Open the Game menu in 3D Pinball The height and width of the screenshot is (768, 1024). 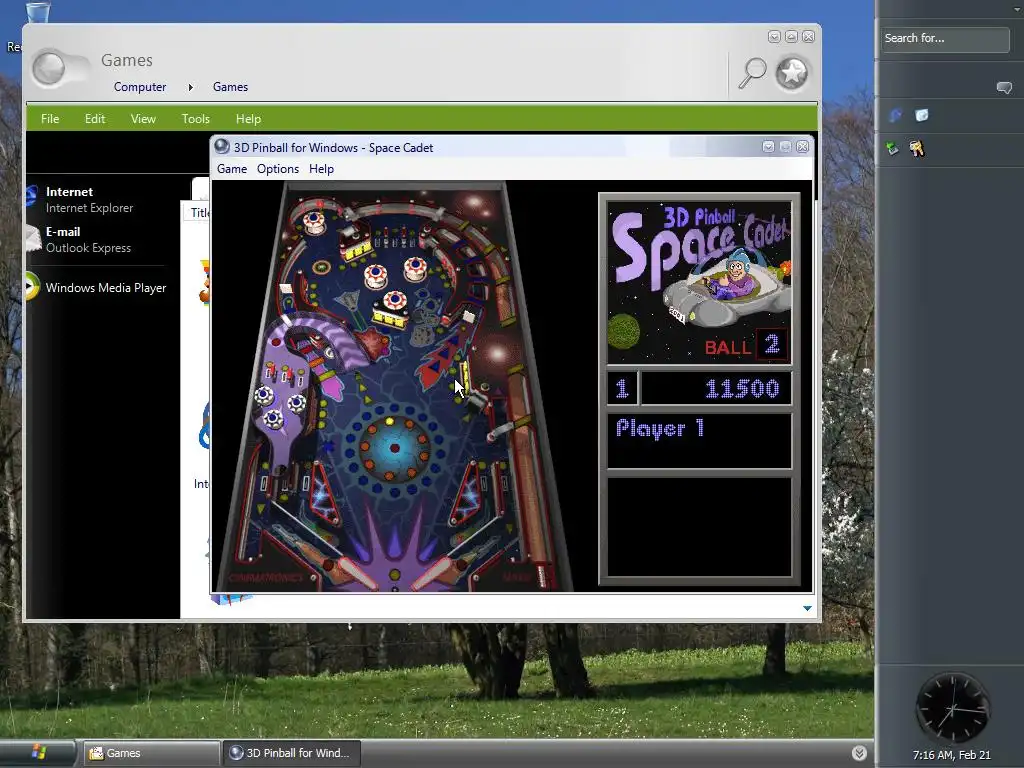pos(232,168)
